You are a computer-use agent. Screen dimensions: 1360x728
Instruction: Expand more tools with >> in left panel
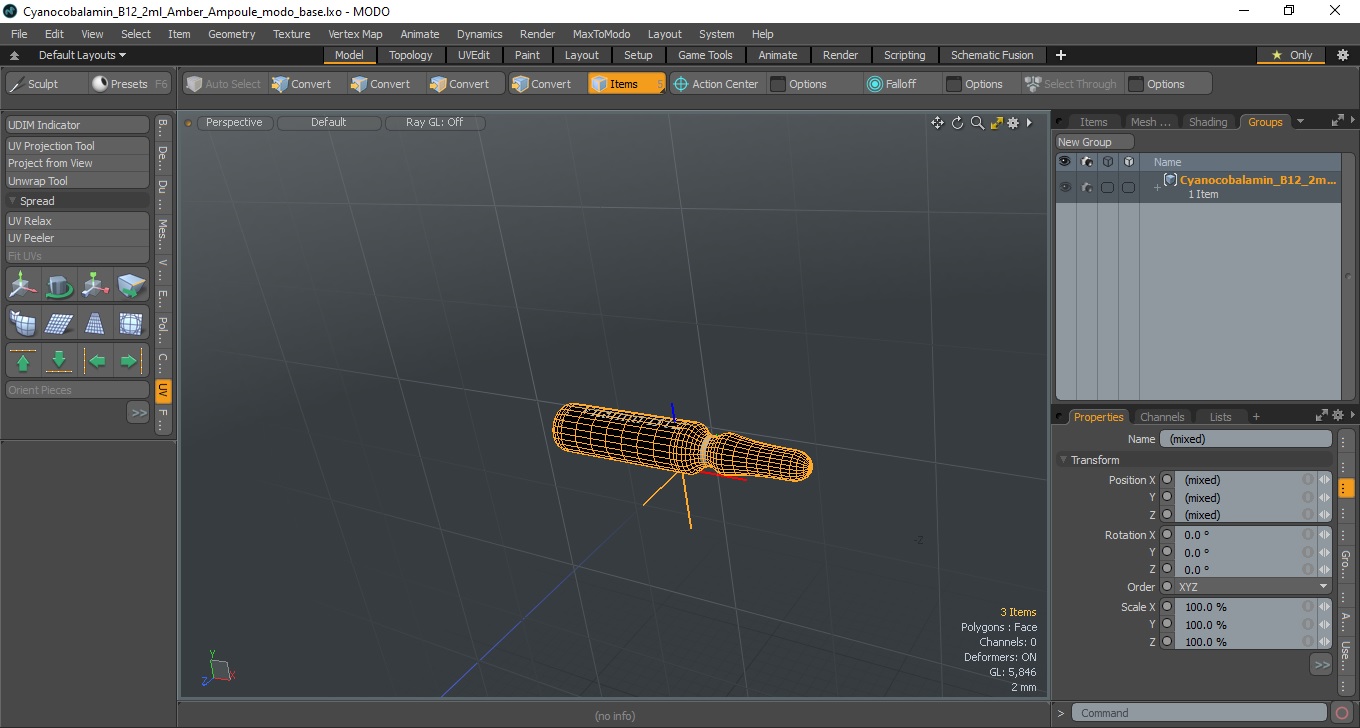point(138,412)
